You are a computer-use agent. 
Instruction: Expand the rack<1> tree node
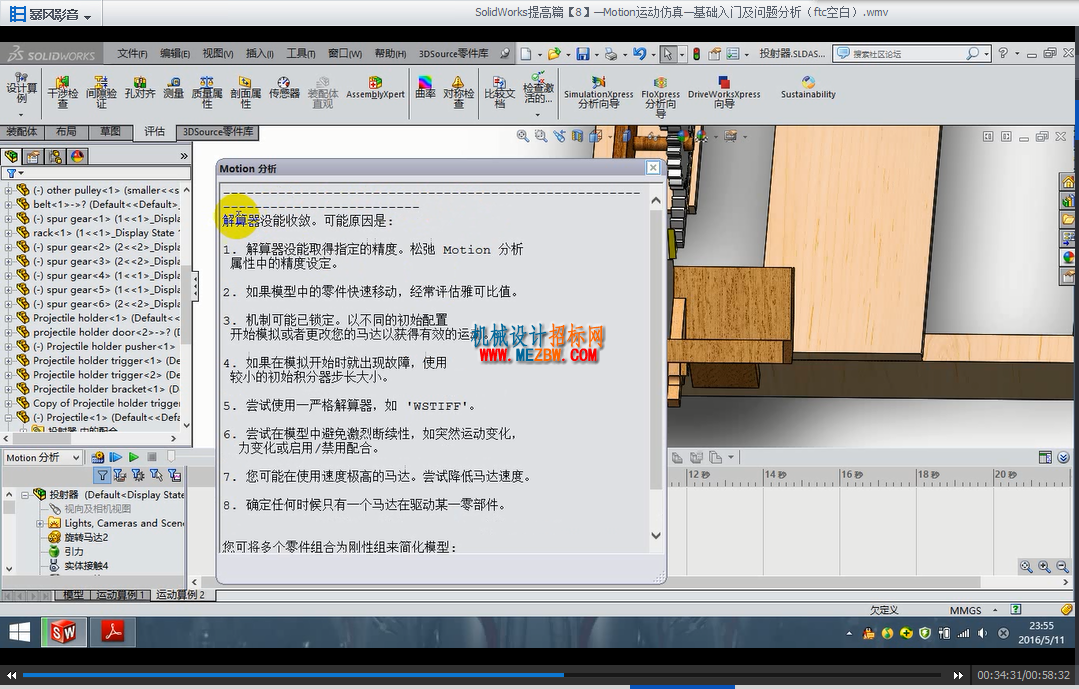tap(8, 233)
